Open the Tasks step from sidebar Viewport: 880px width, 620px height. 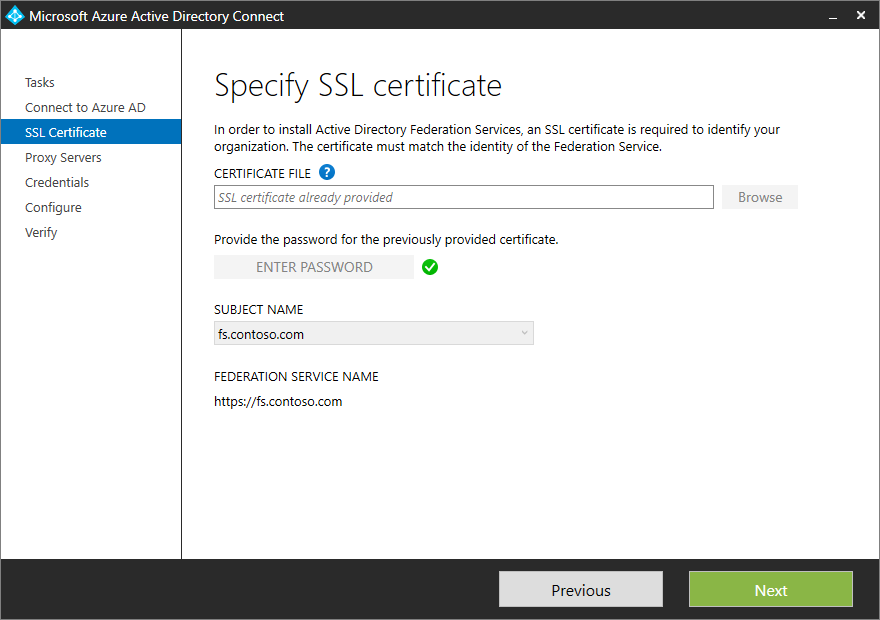point(40,82)
